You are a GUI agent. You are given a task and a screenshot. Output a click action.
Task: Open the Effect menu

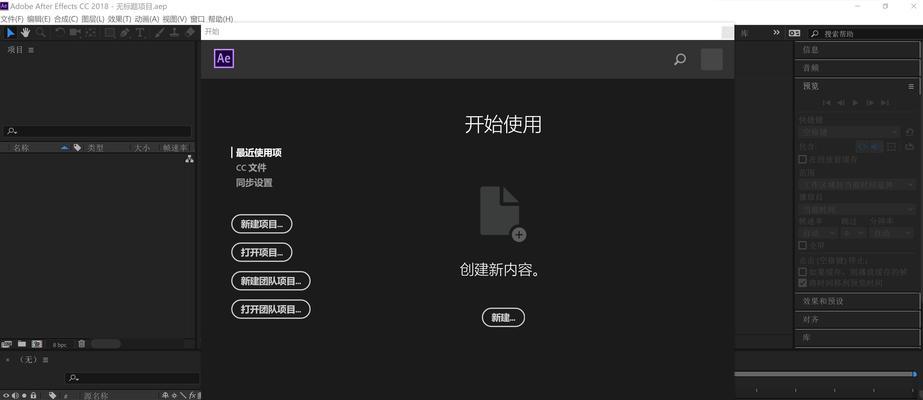pos(119,19)
